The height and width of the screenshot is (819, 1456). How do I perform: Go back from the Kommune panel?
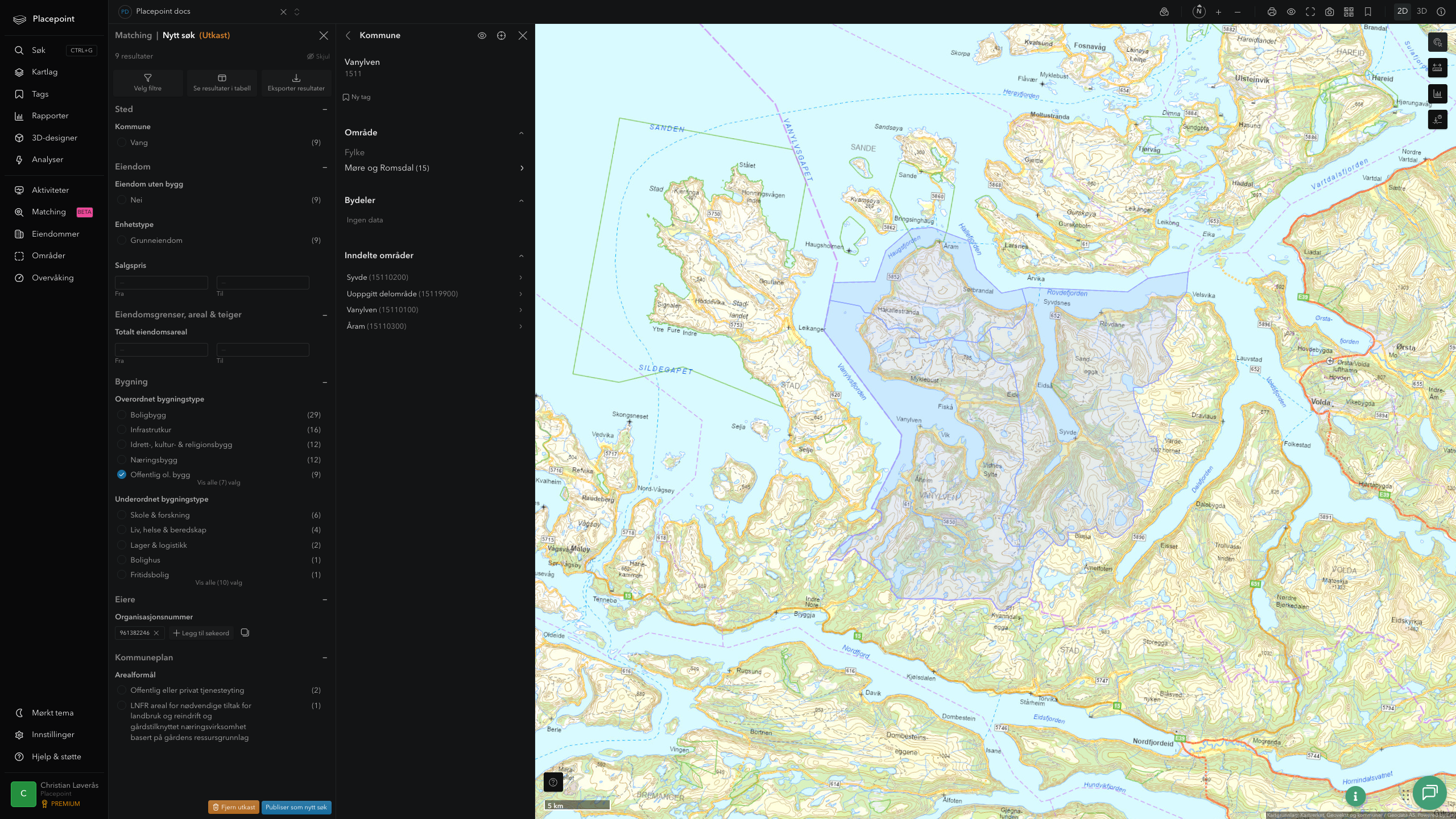(348, 35)
